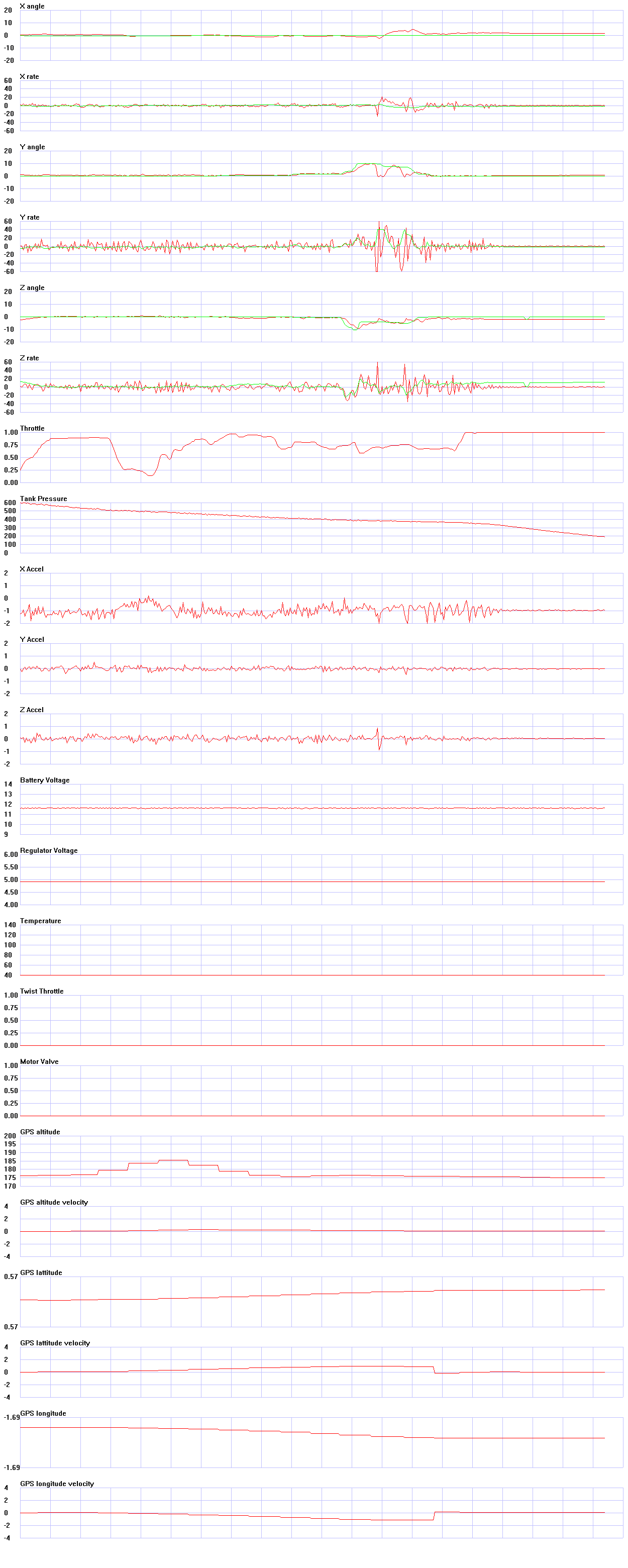The width and height of the screenshot is (628, 1568).
Task: Select the Z rate graph label
Action: point(29,358)
